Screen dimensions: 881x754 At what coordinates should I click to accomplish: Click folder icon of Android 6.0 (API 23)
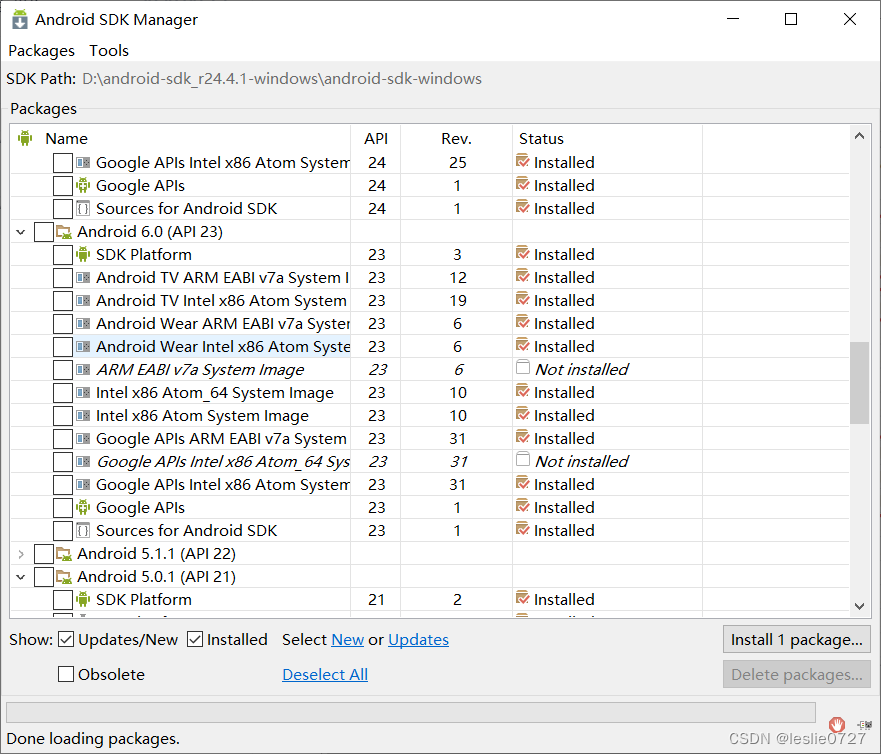point(64,231)
